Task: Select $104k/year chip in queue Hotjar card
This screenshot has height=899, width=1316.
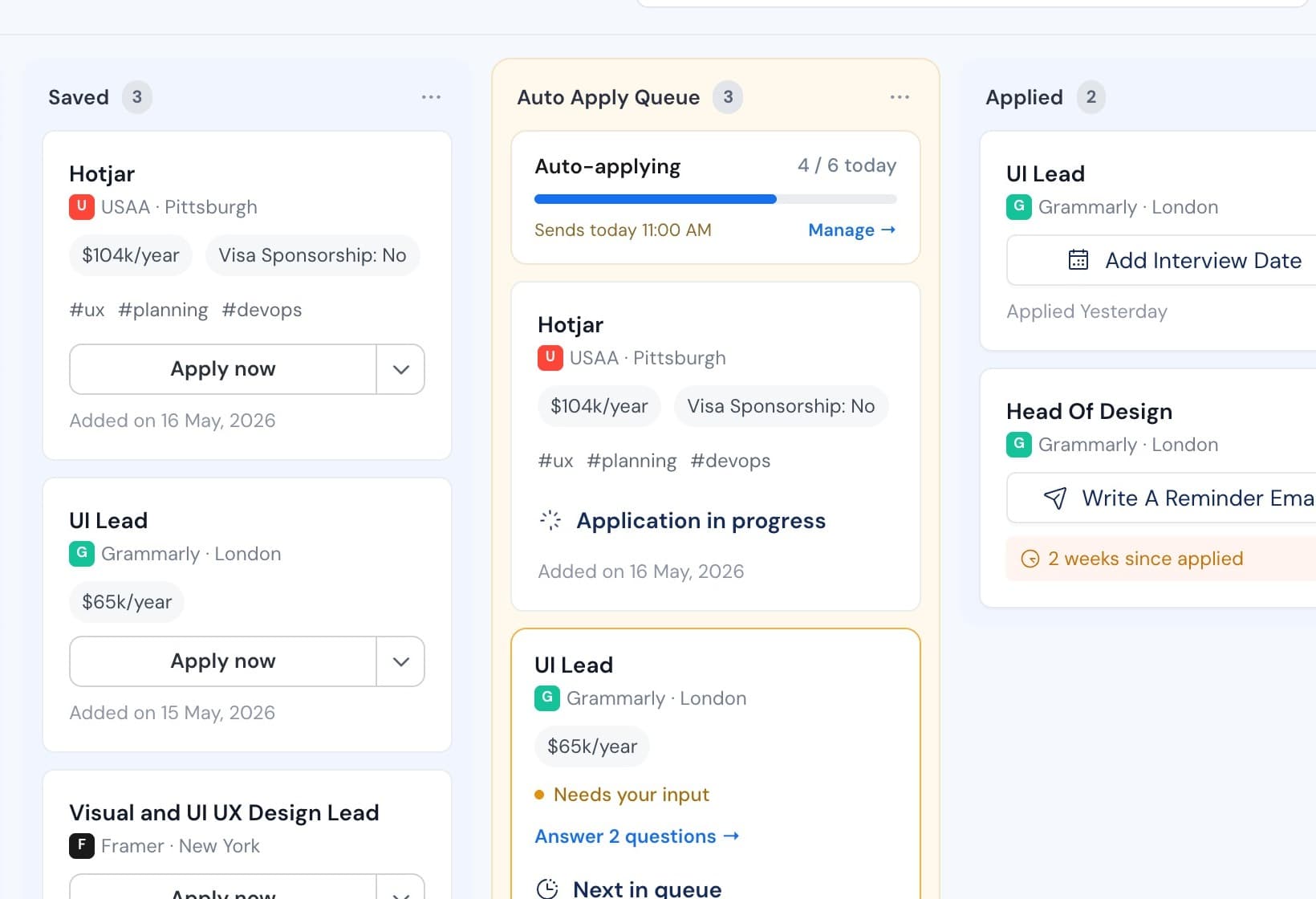Action: (599, 406)
